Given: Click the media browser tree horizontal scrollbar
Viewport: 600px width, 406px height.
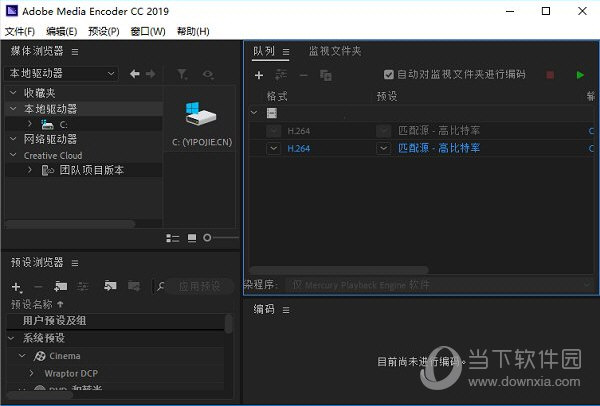Looking at the screenshot, I should point(70,224).
